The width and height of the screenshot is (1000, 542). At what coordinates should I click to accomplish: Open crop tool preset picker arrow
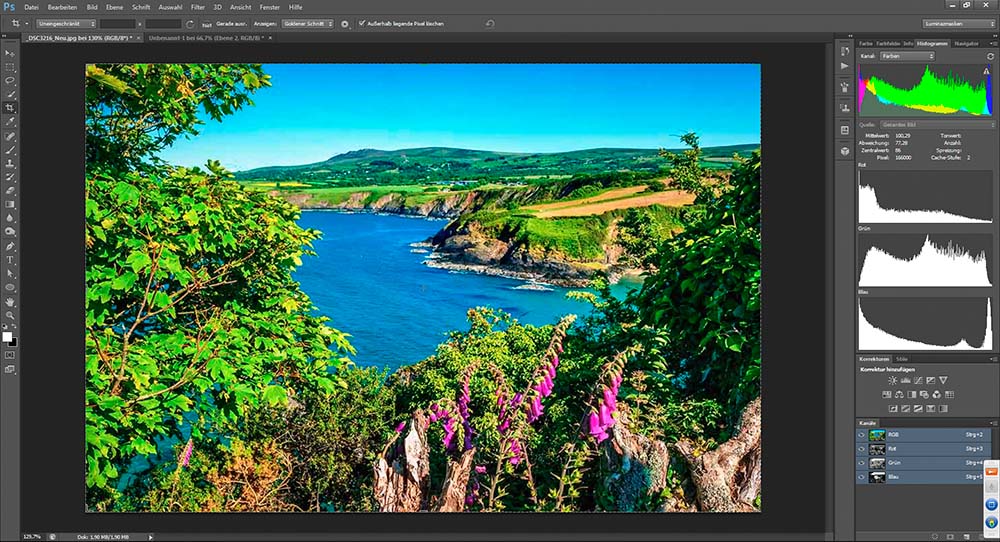point(27,24)
